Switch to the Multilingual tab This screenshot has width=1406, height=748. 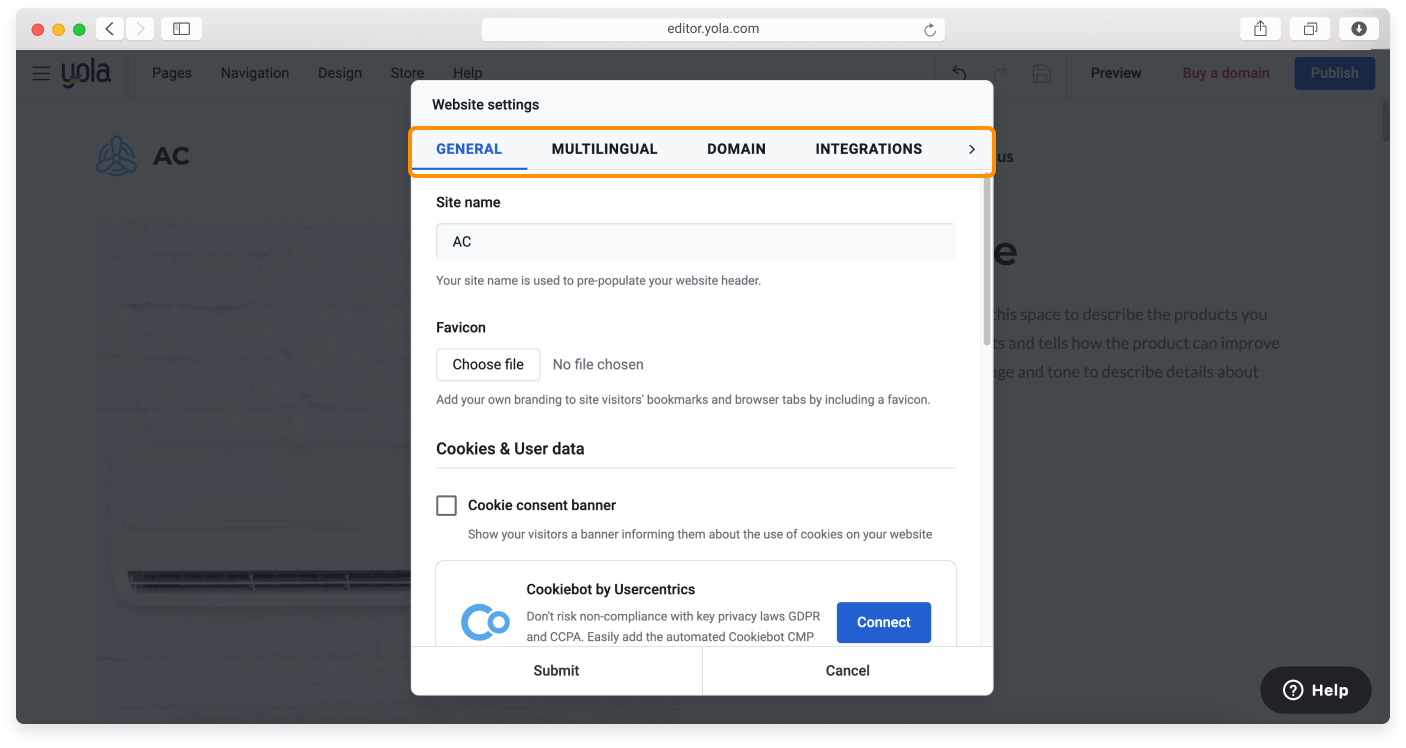605,149
